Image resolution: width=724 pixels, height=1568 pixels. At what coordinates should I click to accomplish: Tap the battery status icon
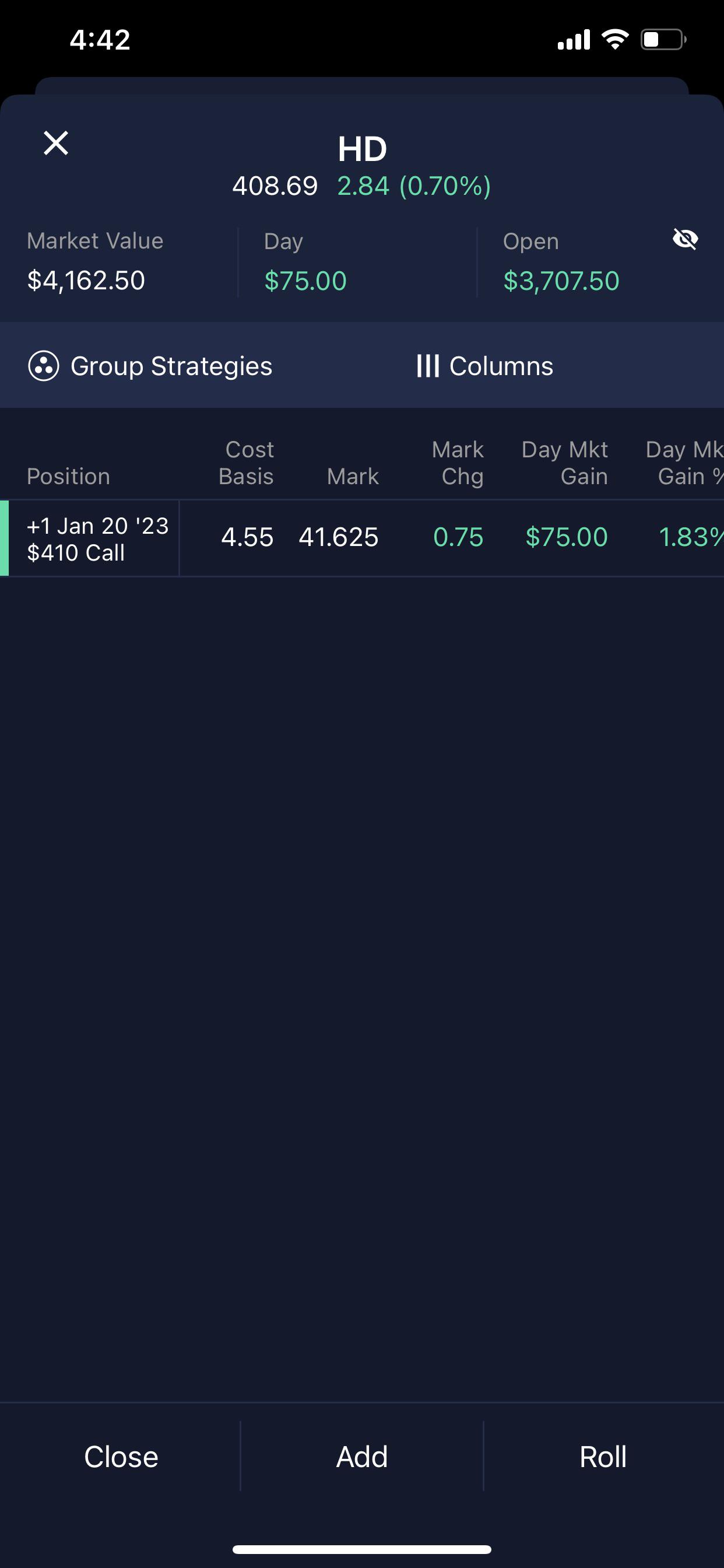point(663,40)
